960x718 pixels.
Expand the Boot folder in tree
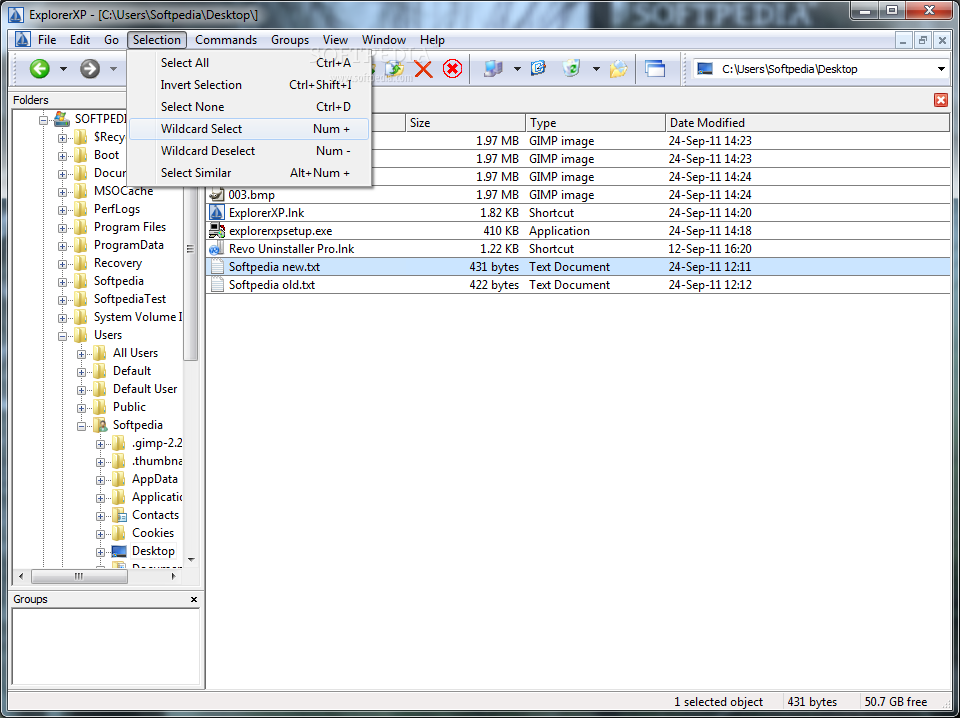tap(62, 156)
